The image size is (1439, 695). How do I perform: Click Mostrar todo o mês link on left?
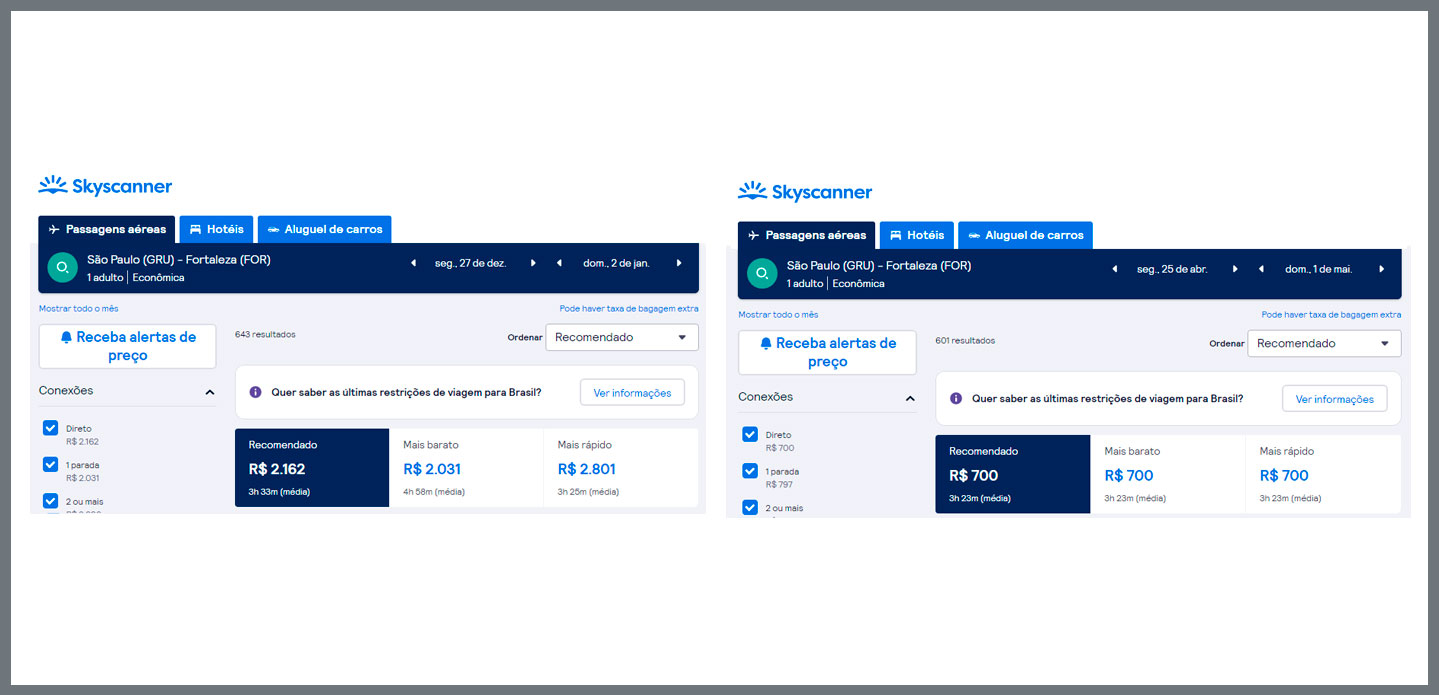pos(79,308)
